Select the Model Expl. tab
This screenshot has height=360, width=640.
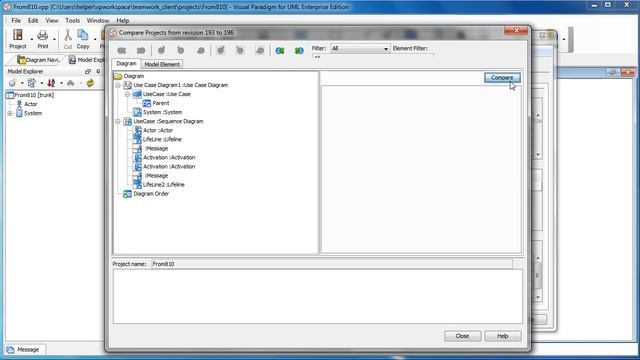click(x=86, y=60)
